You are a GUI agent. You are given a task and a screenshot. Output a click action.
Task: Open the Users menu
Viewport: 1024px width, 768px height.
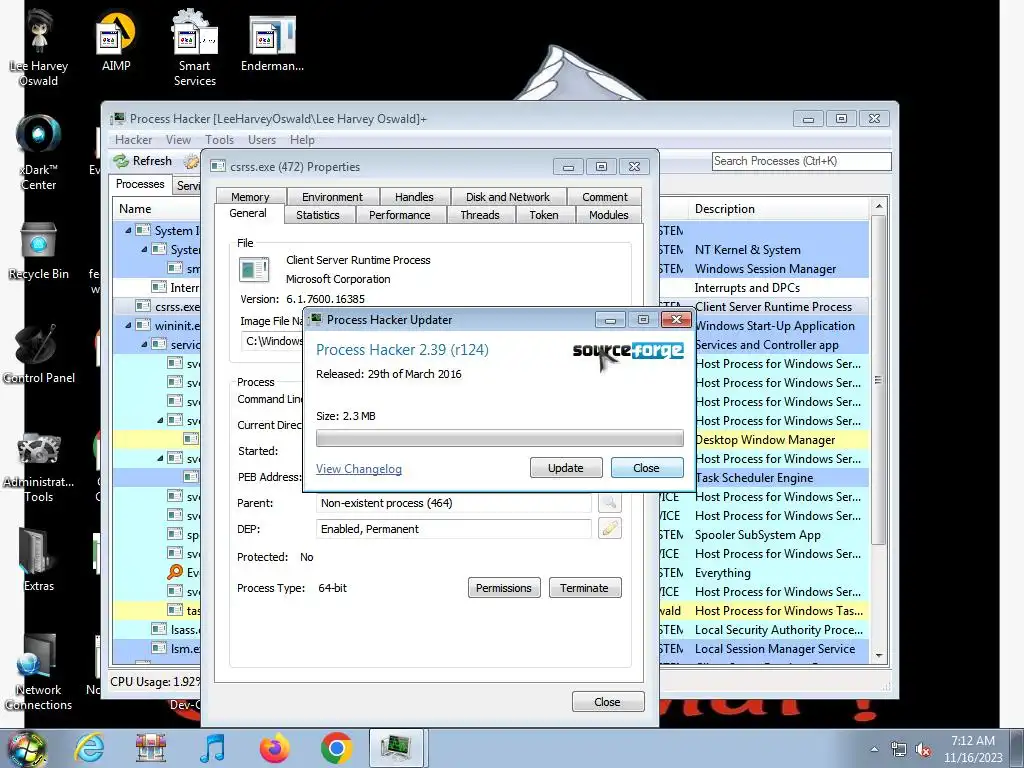click(x=262, y=140)
